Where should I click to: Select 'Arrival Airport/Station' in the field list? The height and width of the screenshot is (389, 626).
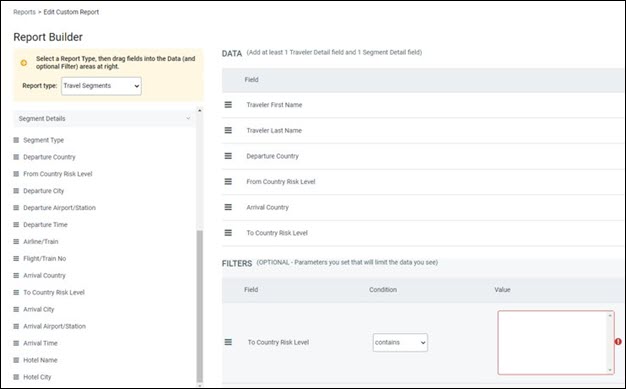pos(54,326)
